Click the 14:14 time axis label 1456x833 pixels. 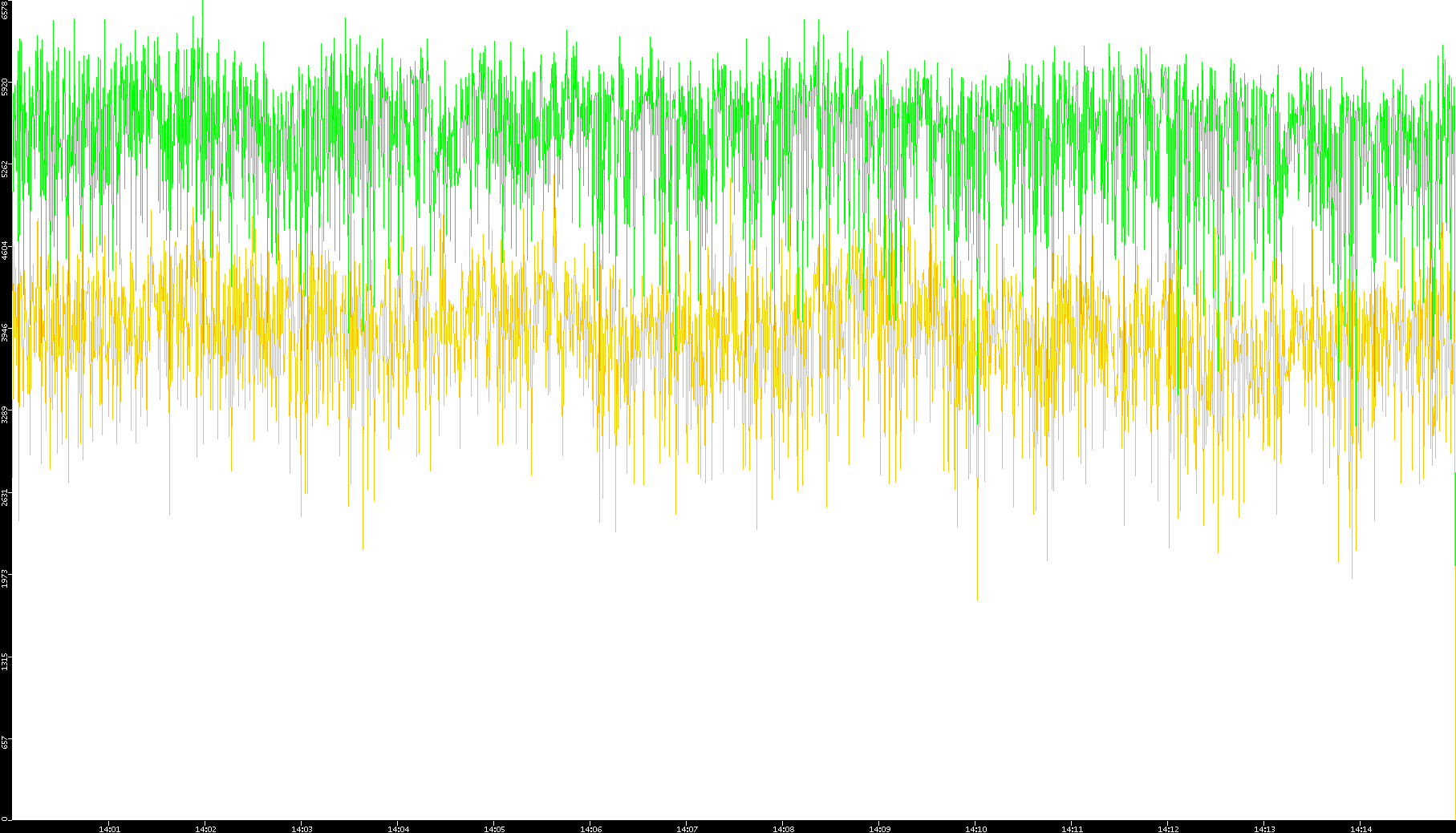tap(1361, 828)
